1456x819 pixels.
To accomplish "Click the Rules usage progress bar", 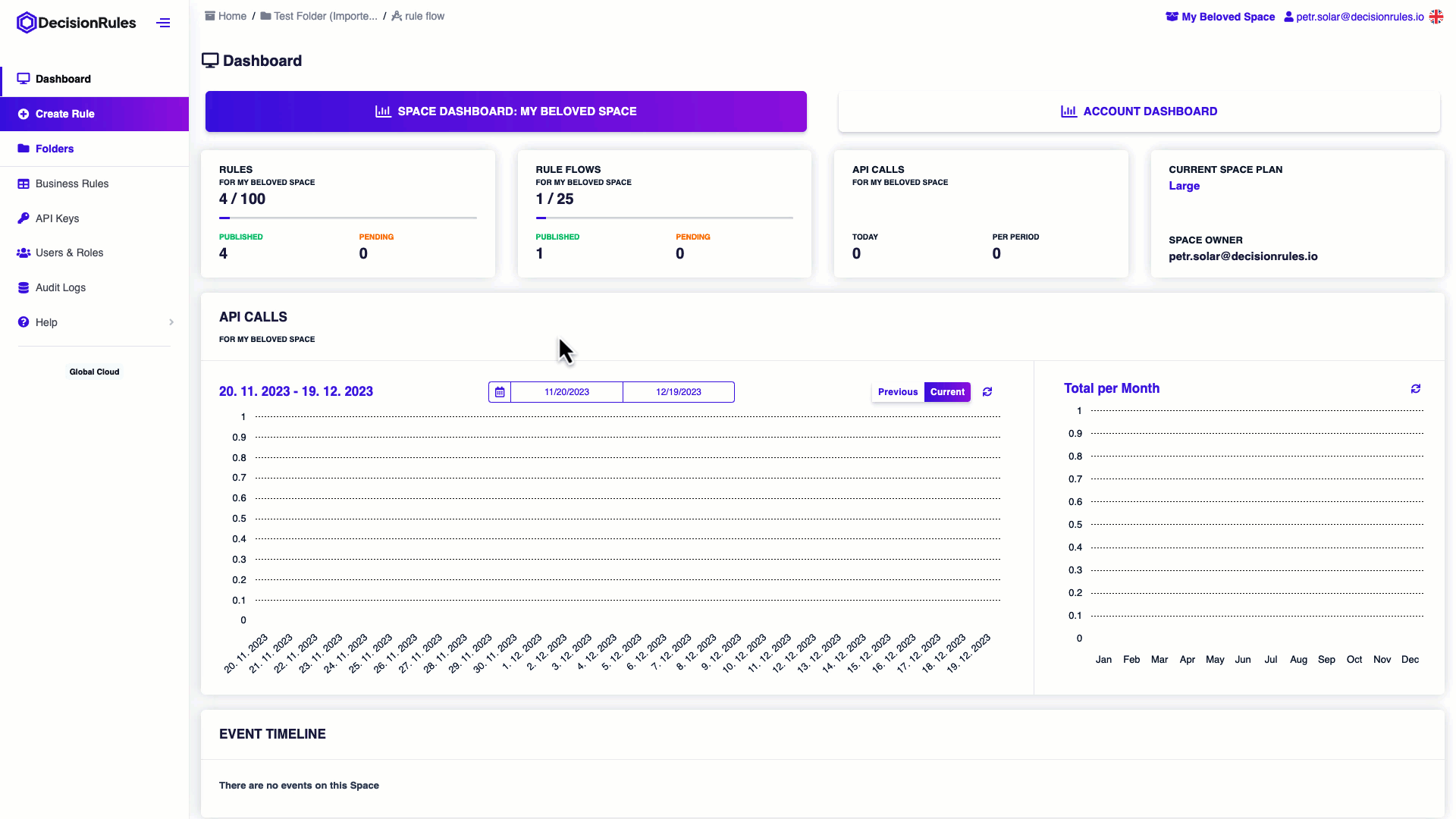I will (348, 218).
